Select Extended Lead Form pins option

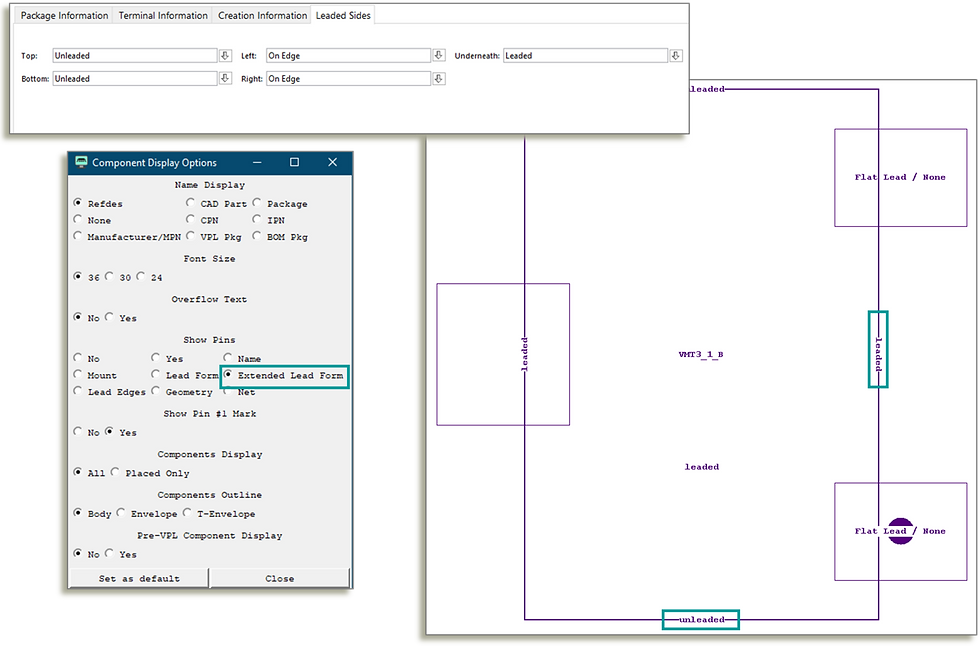228,374
